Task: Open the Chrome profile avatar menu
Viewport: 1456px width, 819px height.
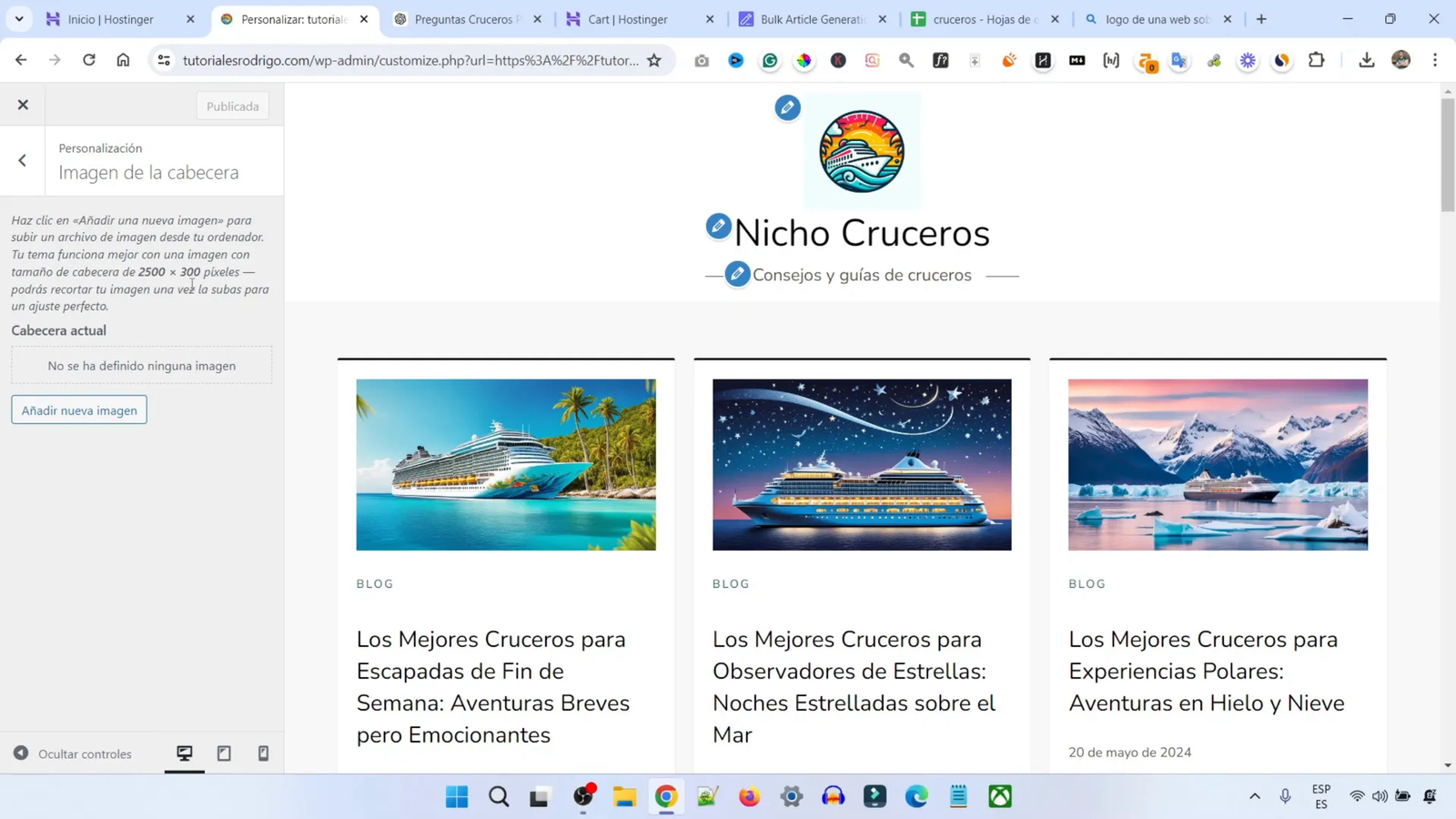Action: click(x=1400, y=60)
